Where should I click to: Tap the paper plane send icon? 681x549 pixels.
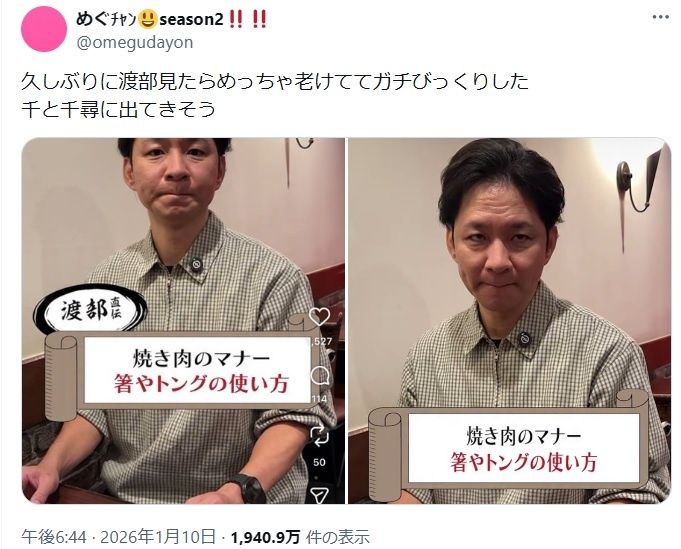[x=319, y=495]
